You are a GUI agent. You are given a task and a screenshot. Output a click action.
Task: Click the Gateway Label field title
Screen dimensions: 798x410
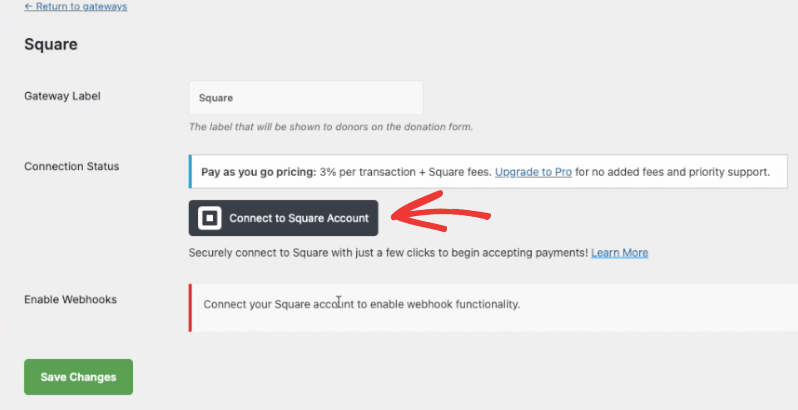62,96
